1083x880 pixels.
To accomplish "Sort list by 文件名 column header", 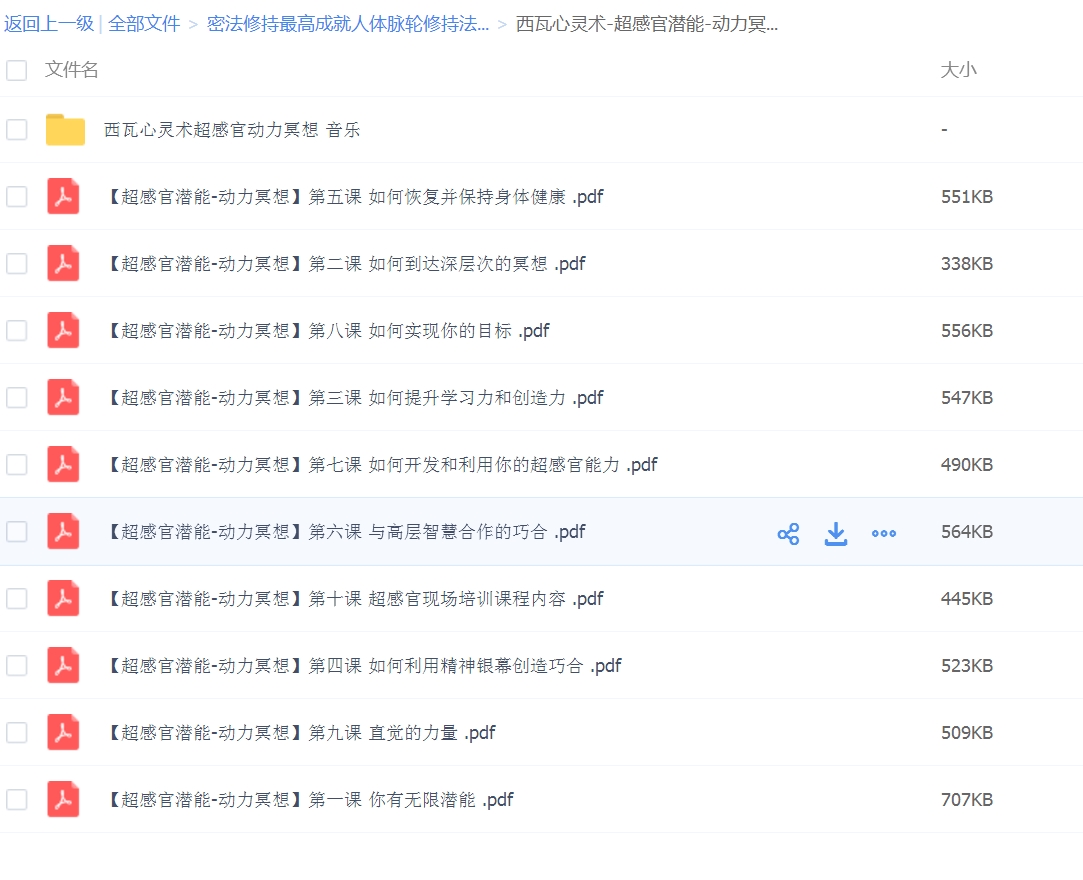I will 72,70.
